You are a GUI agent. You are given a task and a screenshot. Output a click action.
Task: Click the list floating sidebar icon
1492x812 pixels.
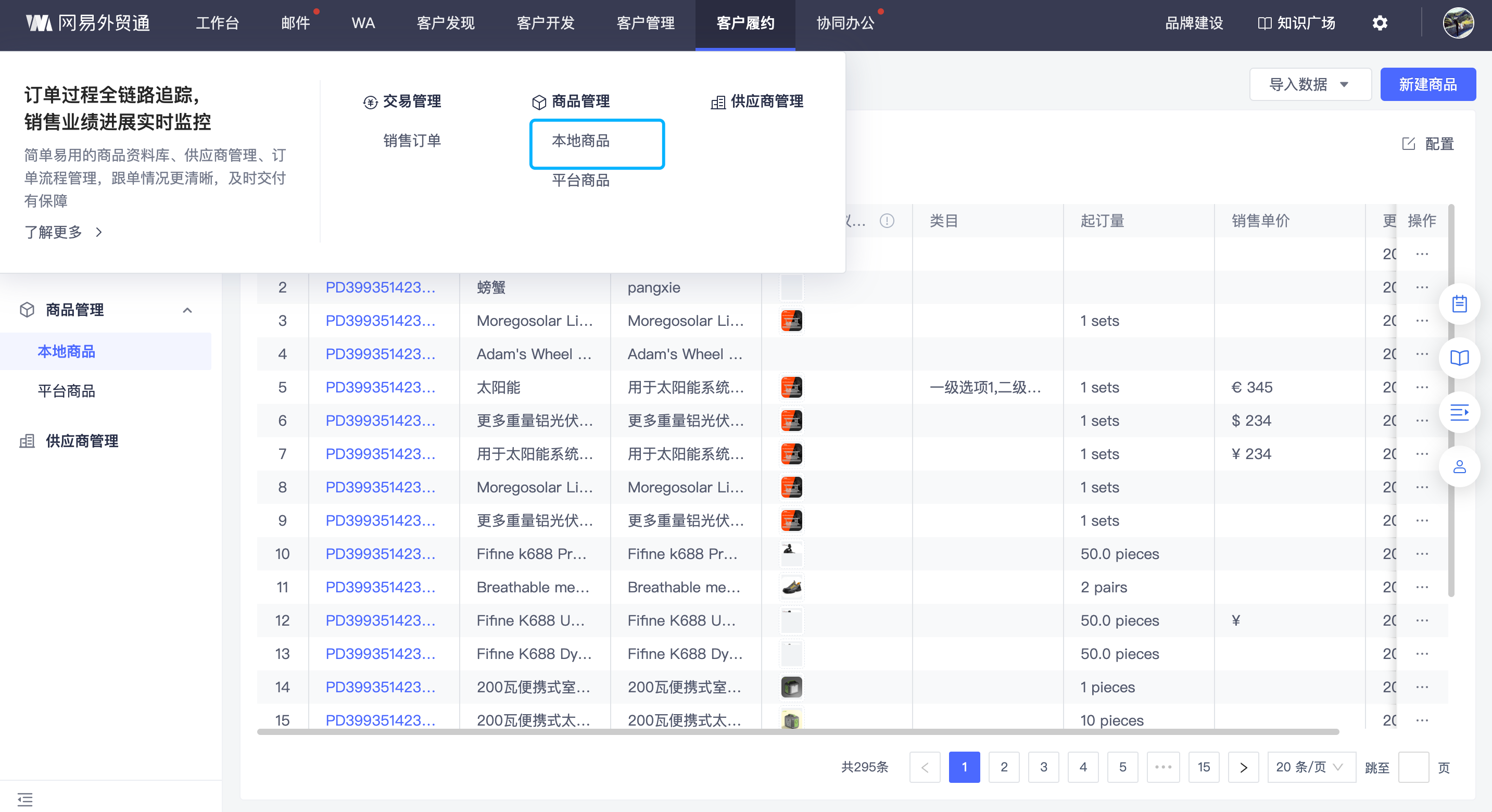pos(1459,412)
